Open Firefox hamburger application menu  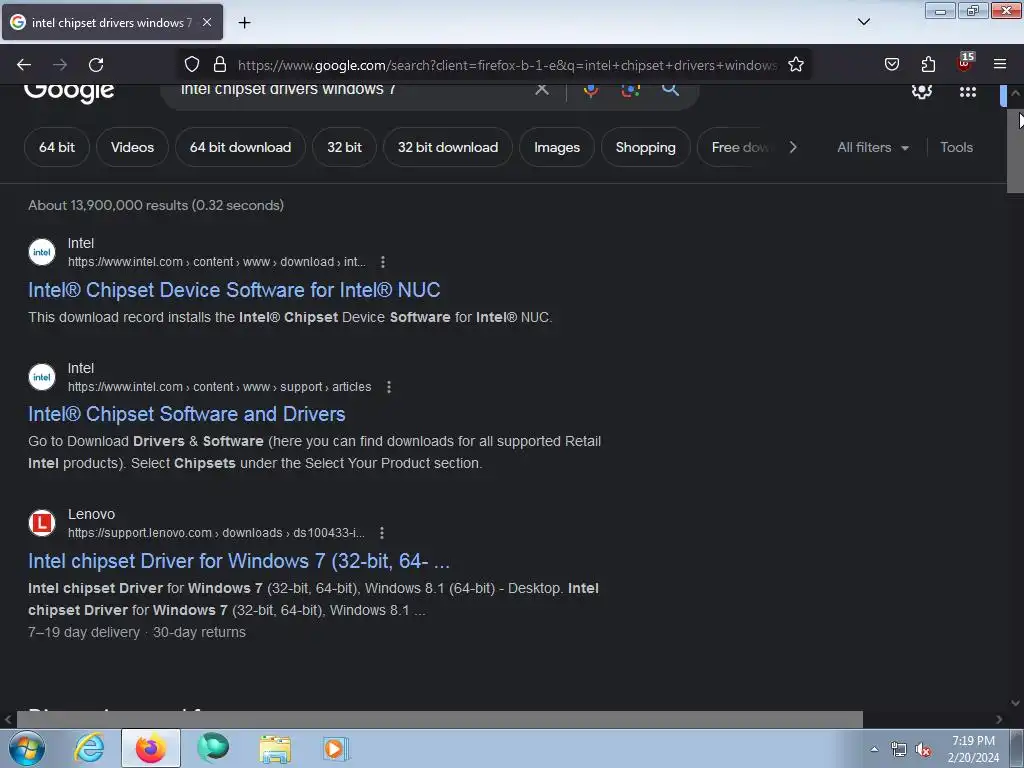coord(1000,65)
